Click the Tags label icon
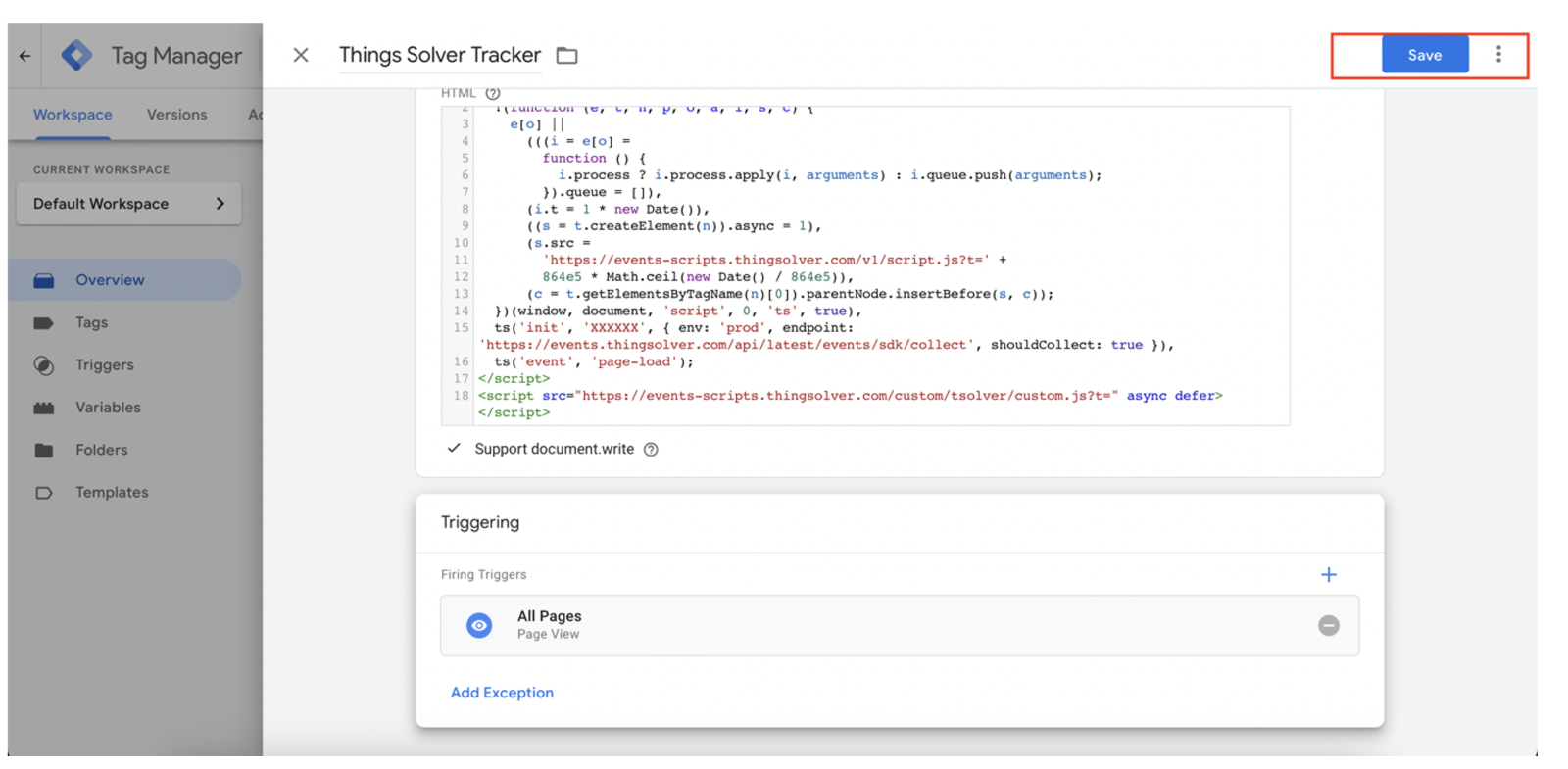This screenshot has width=1568, height=769. (44, 322)
